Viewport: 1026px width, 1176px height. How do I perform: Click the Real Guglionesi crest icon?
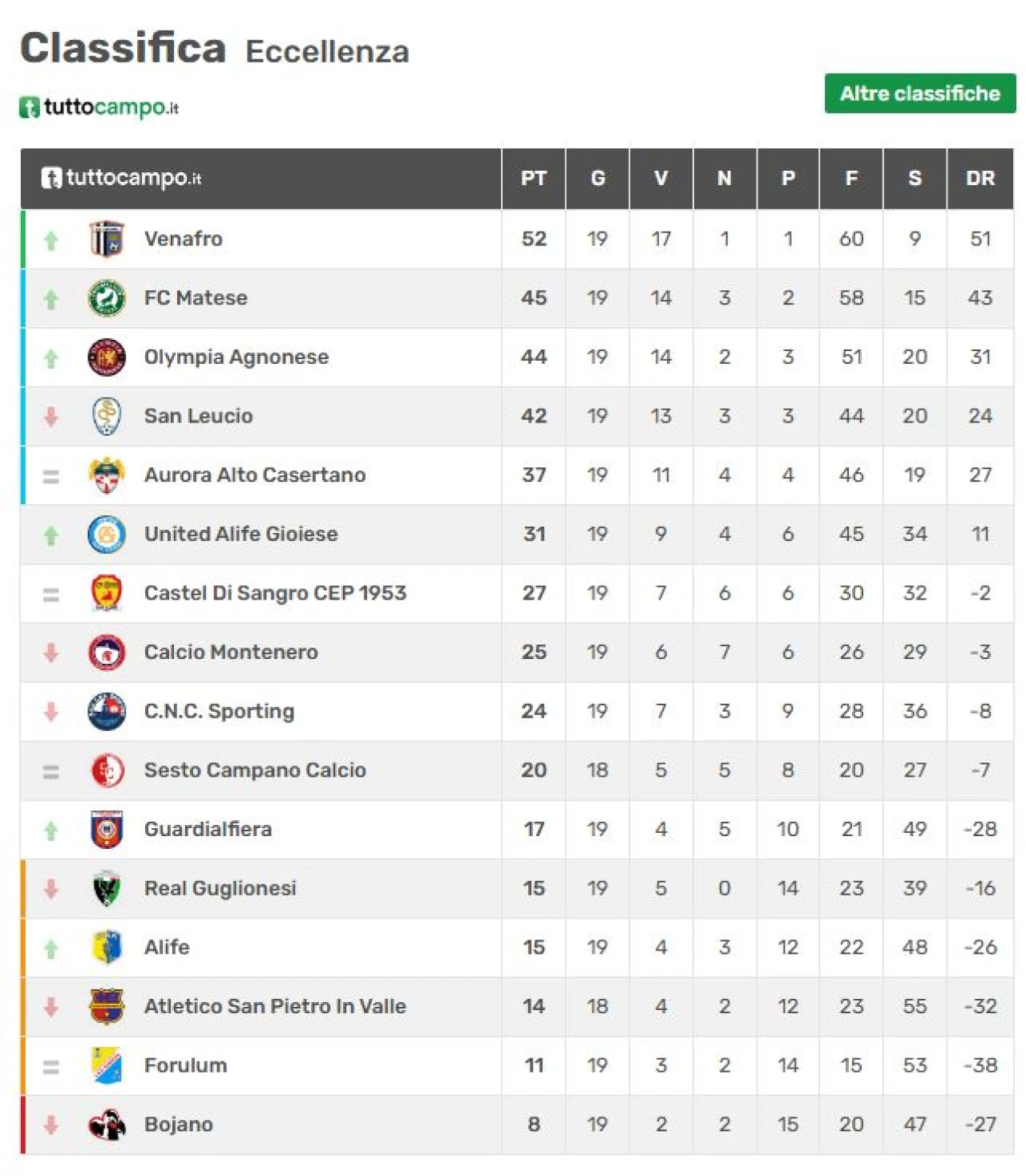point(107,888)
